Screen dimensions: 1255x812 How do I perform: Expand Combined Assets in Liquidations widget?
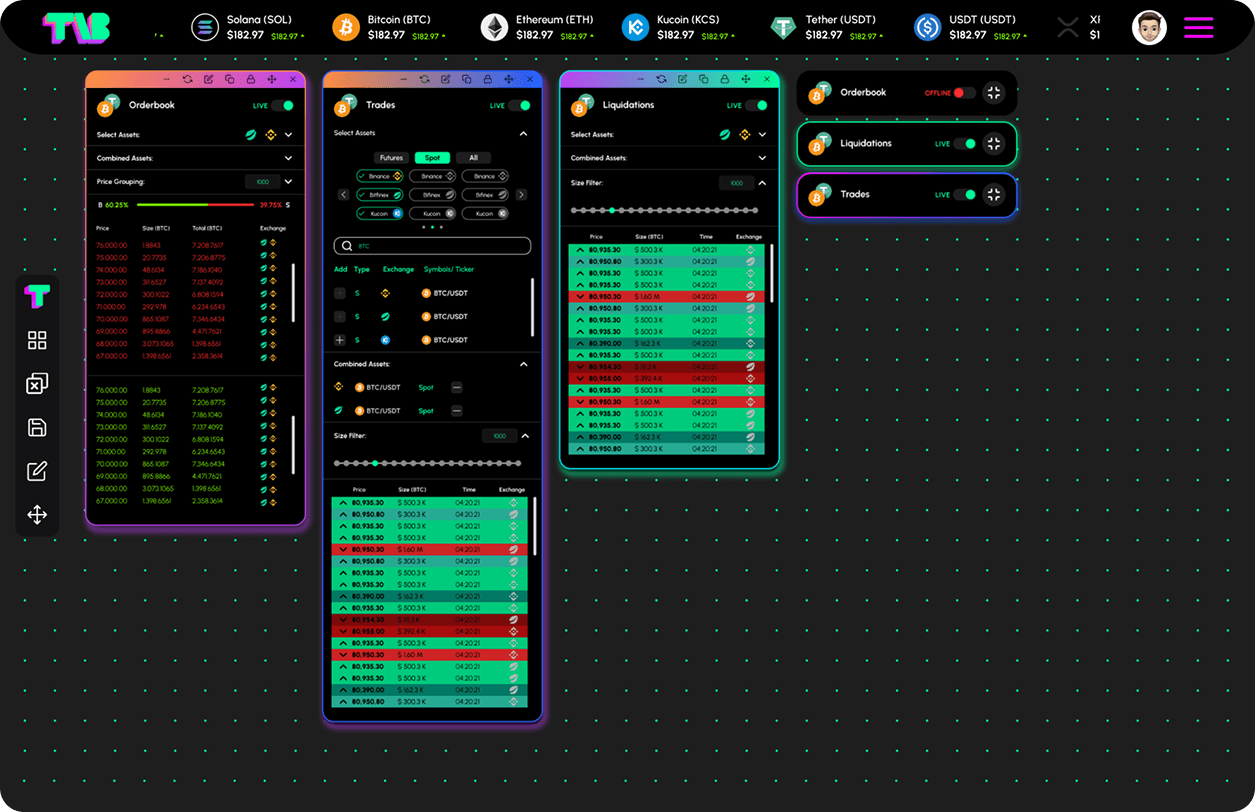click(x=762, y=158)
